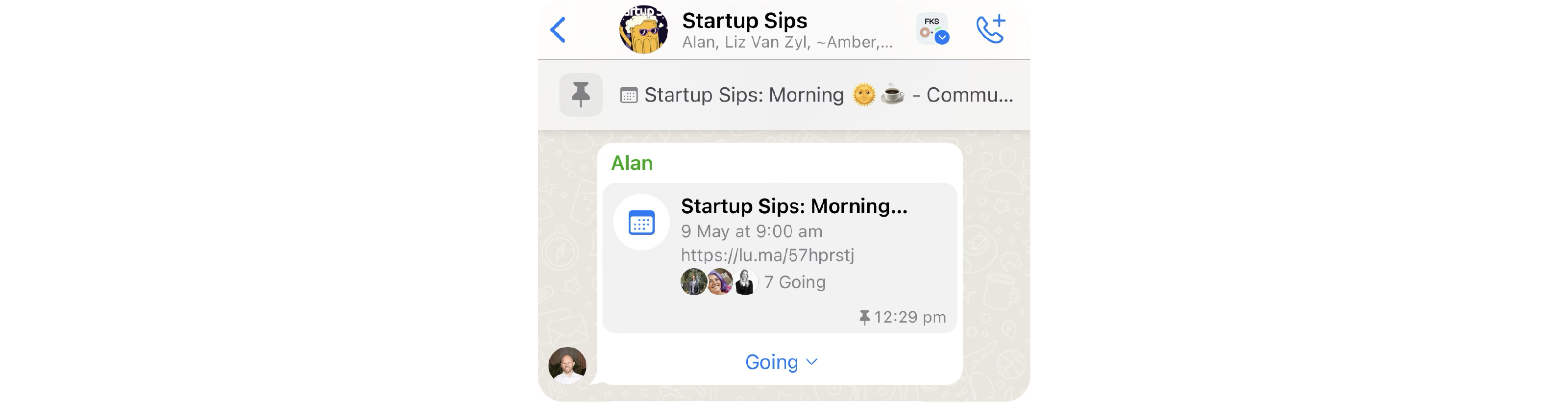Tap the first attendee avatar thumbnail
Image resolution: width=1568 pixels, height=402 pixels.
[693, 282]
